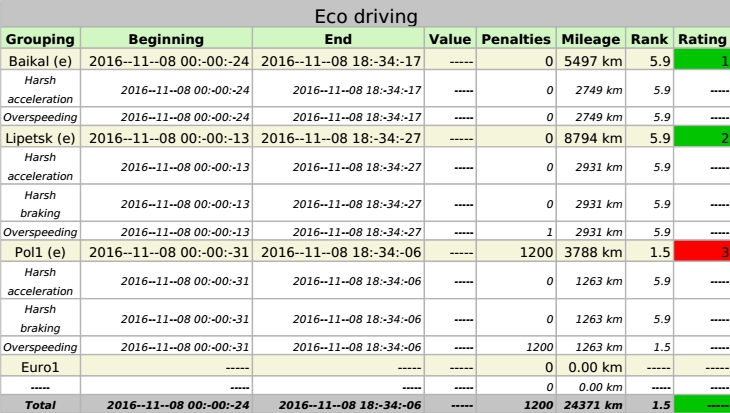The image size is (730, 413).
Task: Click the green rating cell for Lipetsk (e)
Action: point(702,136)
